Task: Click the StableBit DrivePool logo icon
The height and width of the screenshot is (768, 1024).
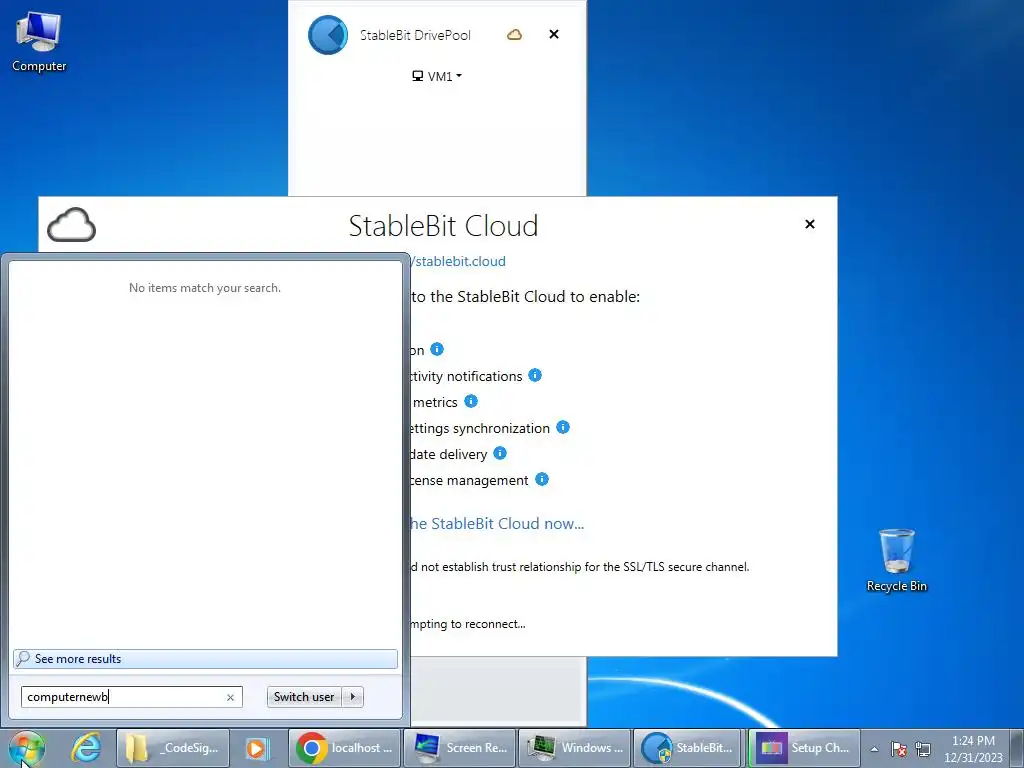Action: coord(328,35)
